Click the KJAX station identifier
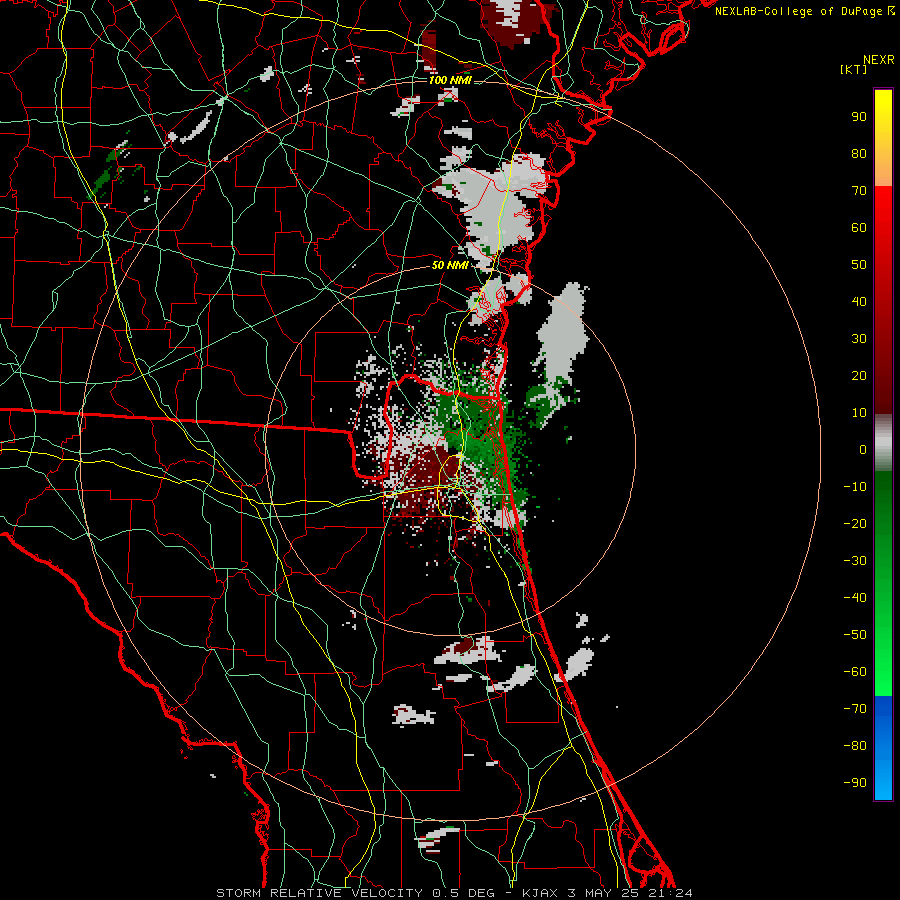Screen dimensions: 900x900 coord(542,893)
